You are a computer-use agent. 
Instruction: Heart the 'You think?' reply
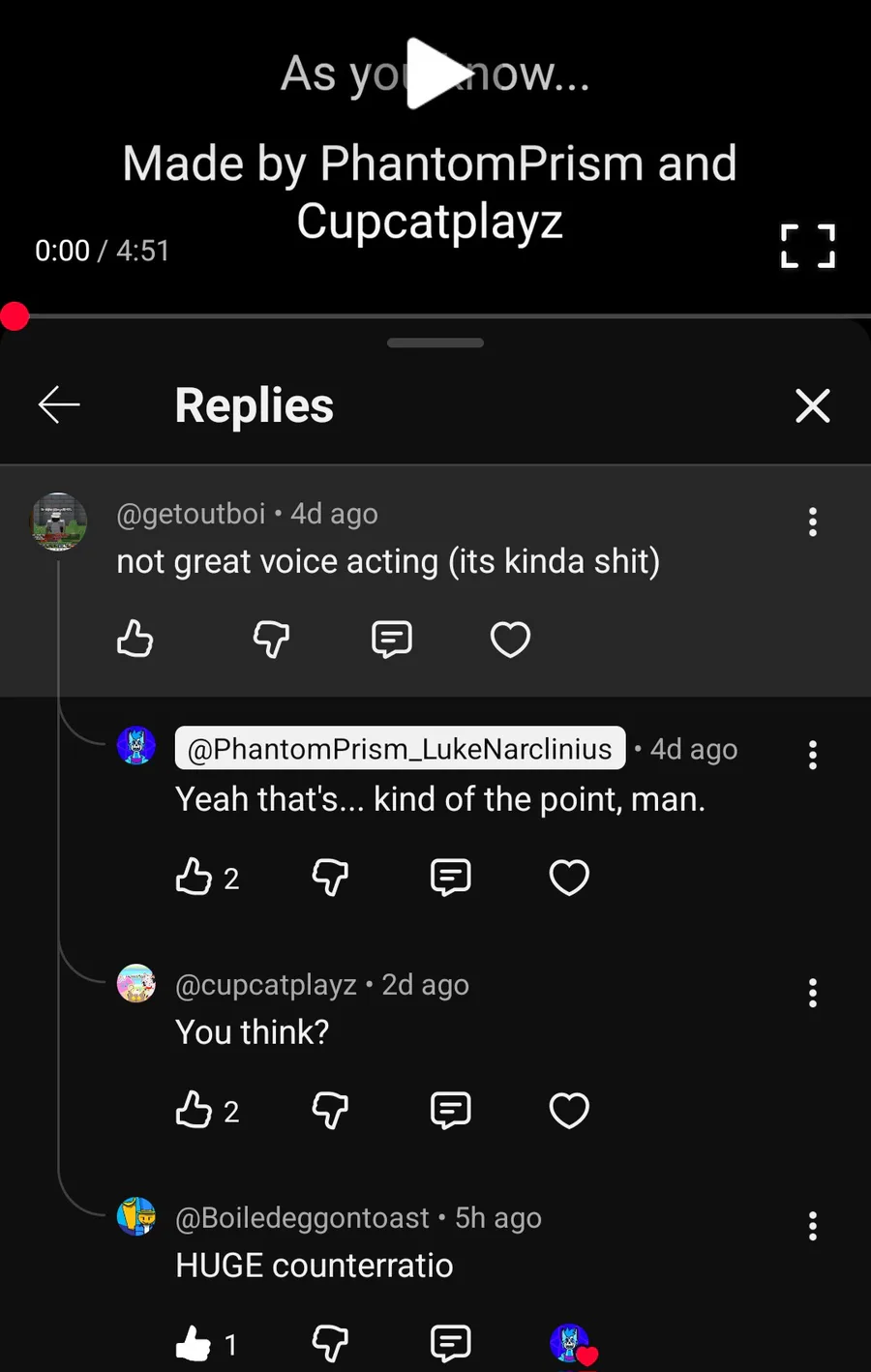[569, 1111]
